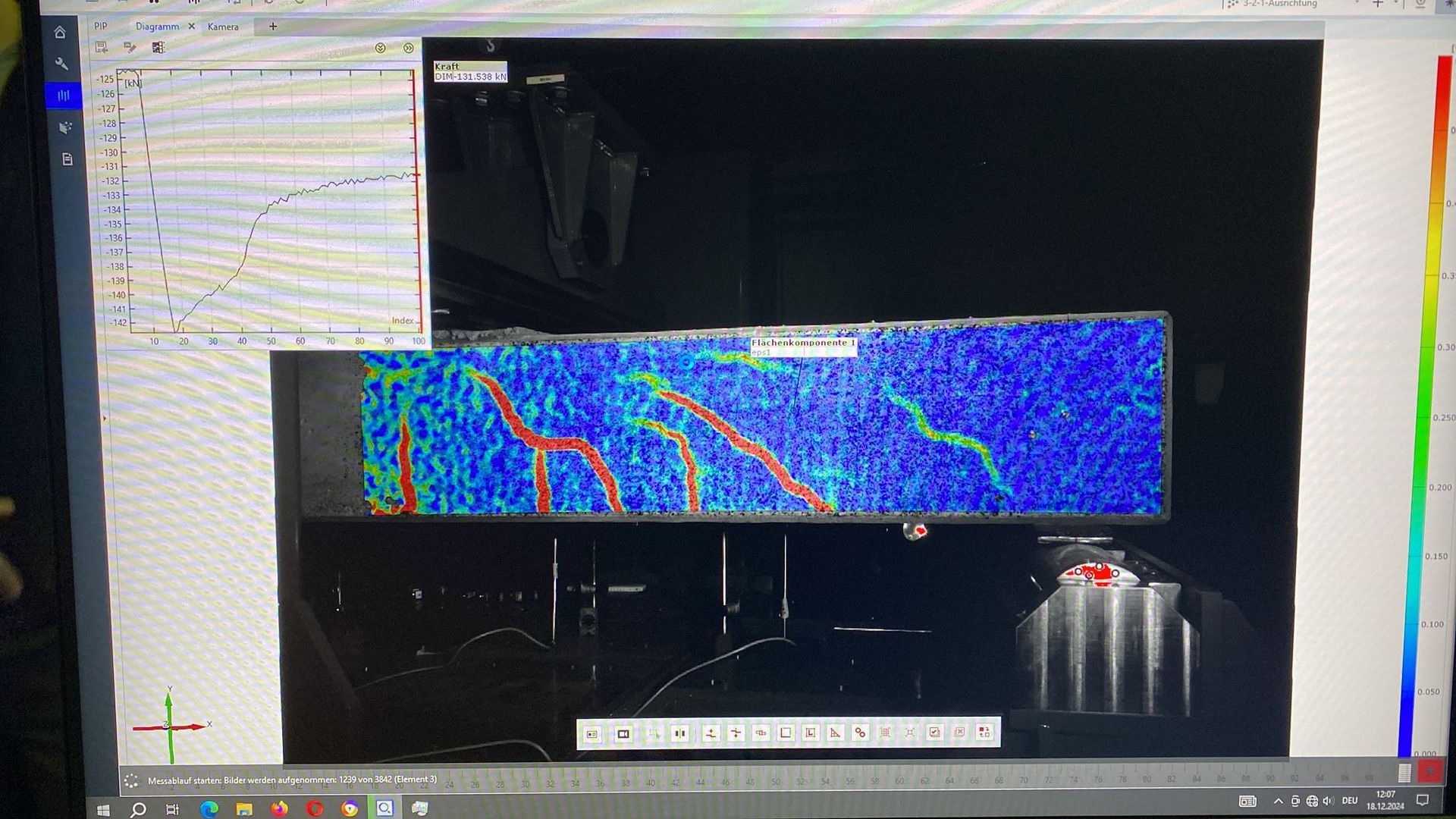1456x819 pixels.
Task: Open Windows taskbar search
Action: 138,809
